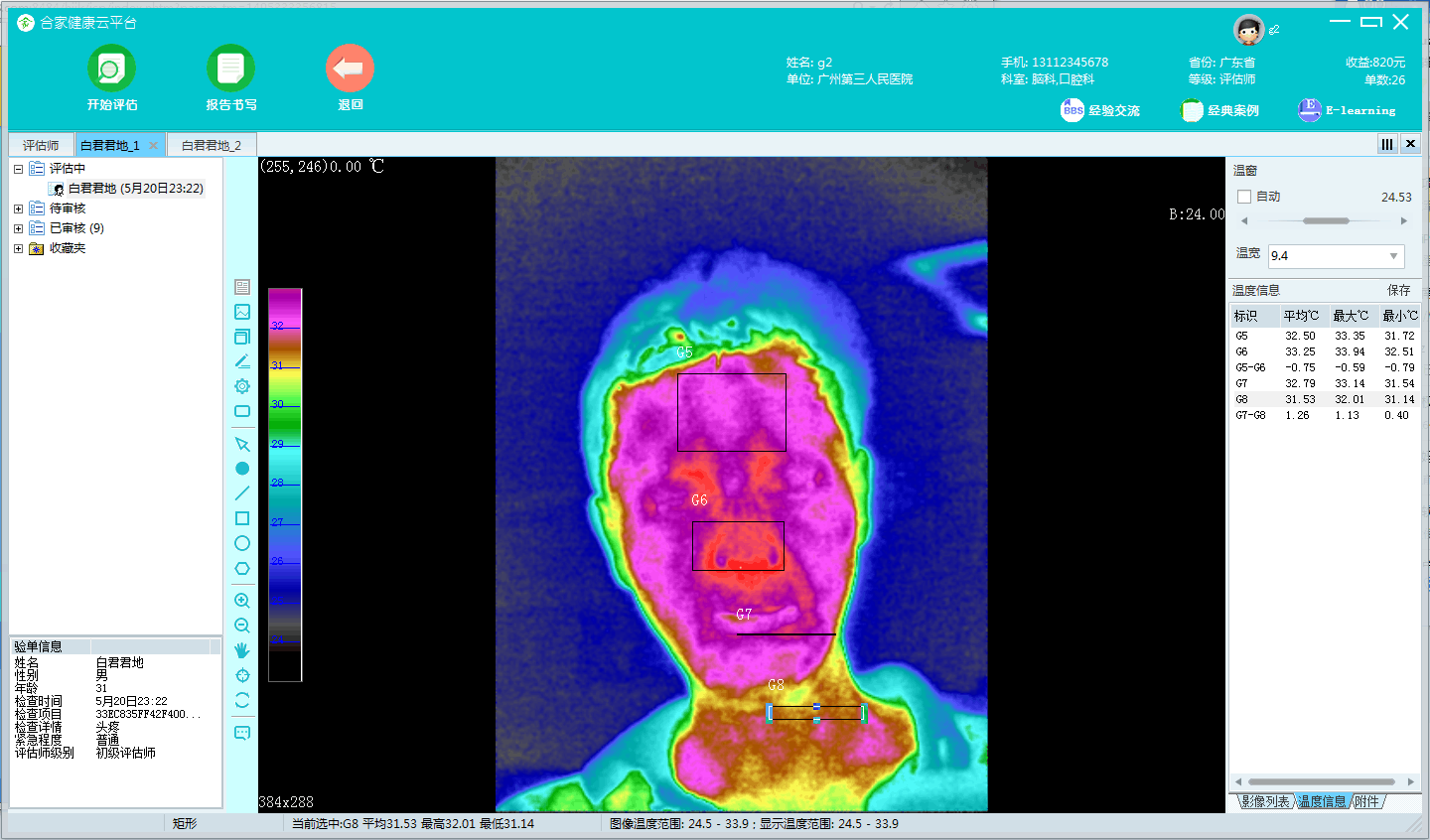This screenshot has width=1430, height=840.
Task: Click the pencil edit tool
Action: (242, 361)
